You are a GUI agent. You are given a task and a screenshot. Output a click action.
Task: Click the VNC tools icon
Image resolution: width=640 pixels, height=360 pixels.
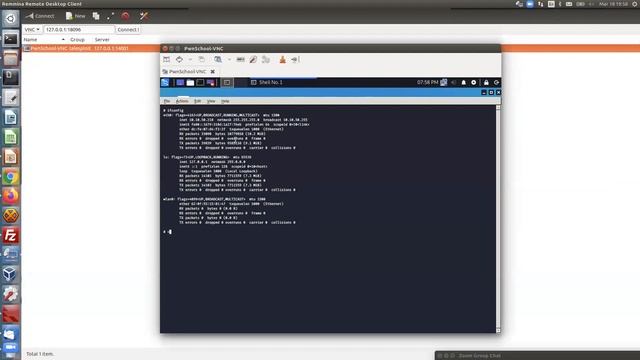tap(266, 60)
